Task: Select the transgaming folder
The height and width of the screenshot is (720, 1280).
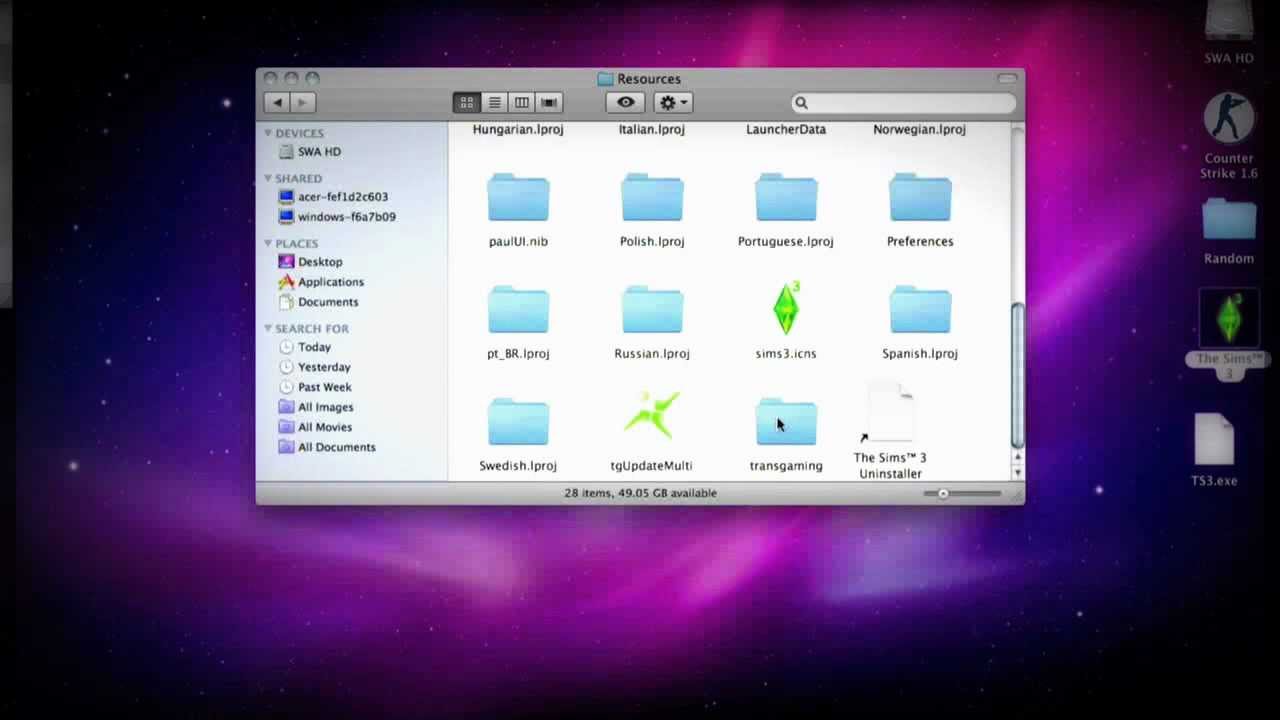Action: tap(786, 421)
